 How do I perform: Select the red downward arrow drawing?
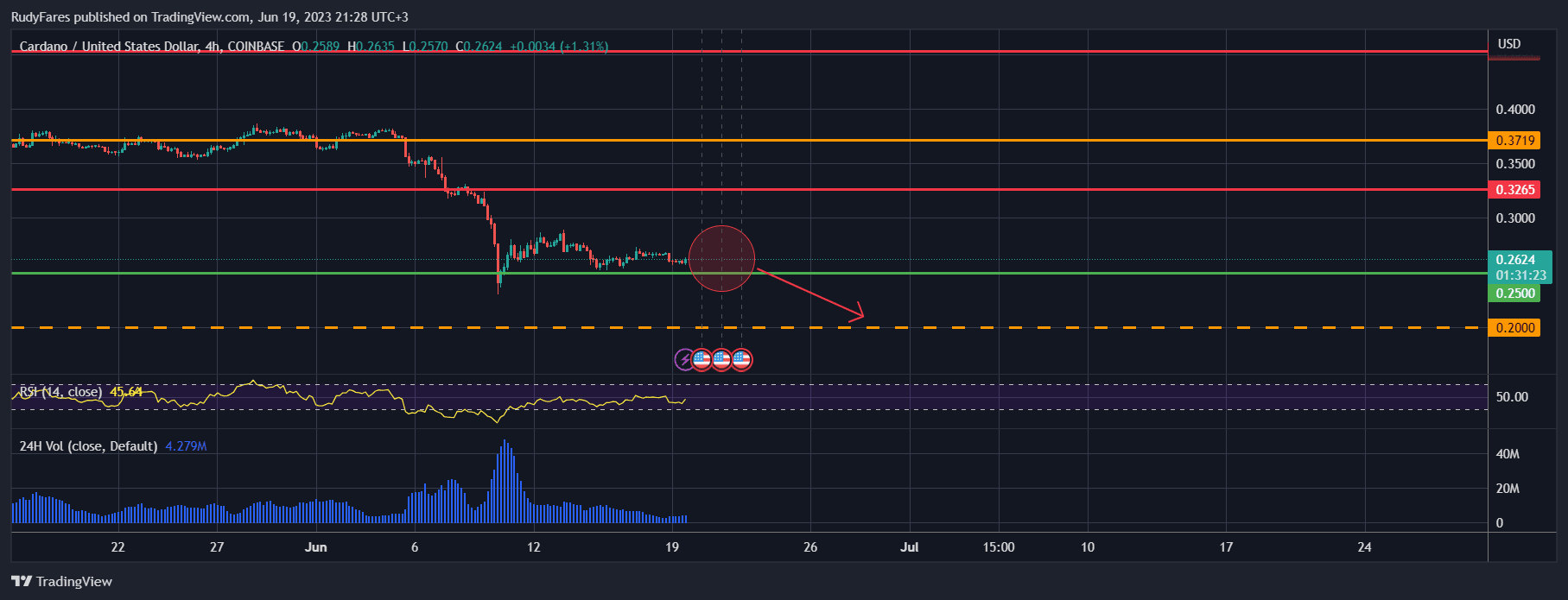(810, 294)
